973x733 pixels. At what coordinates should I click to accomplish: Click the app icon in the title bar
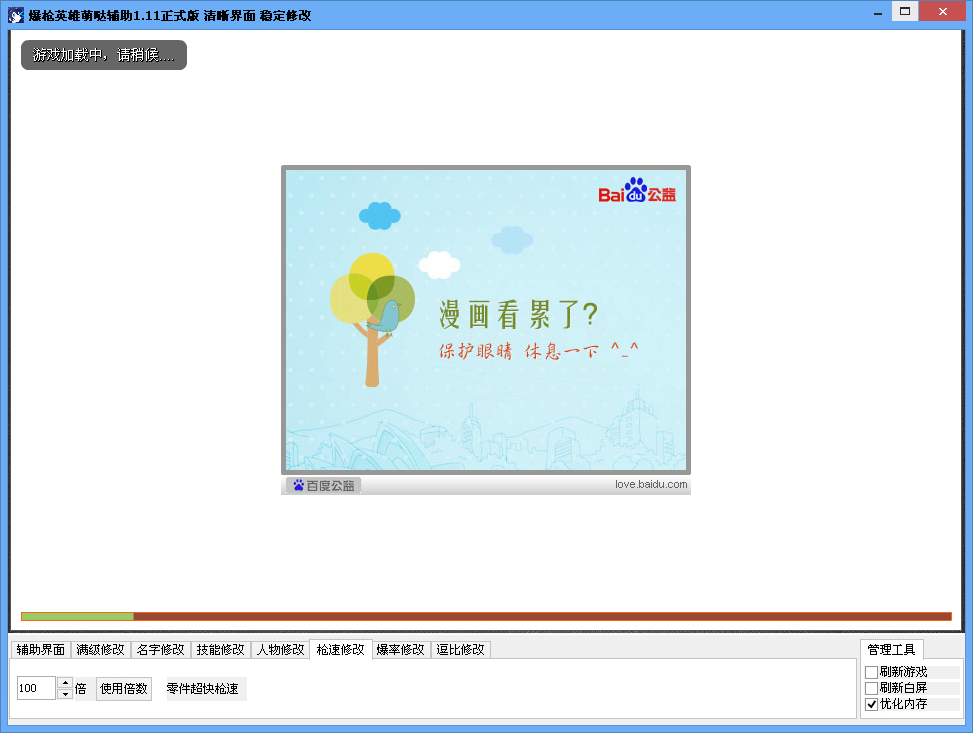16,15
